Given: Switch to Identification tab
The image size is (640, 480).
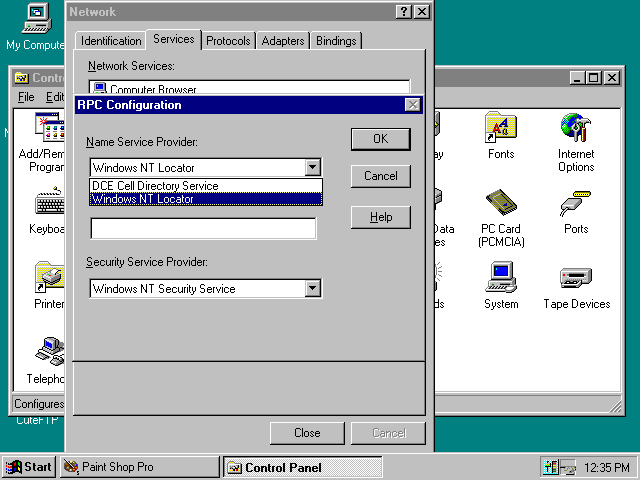Looking at the screenshot, I should [x=111, y=41].
